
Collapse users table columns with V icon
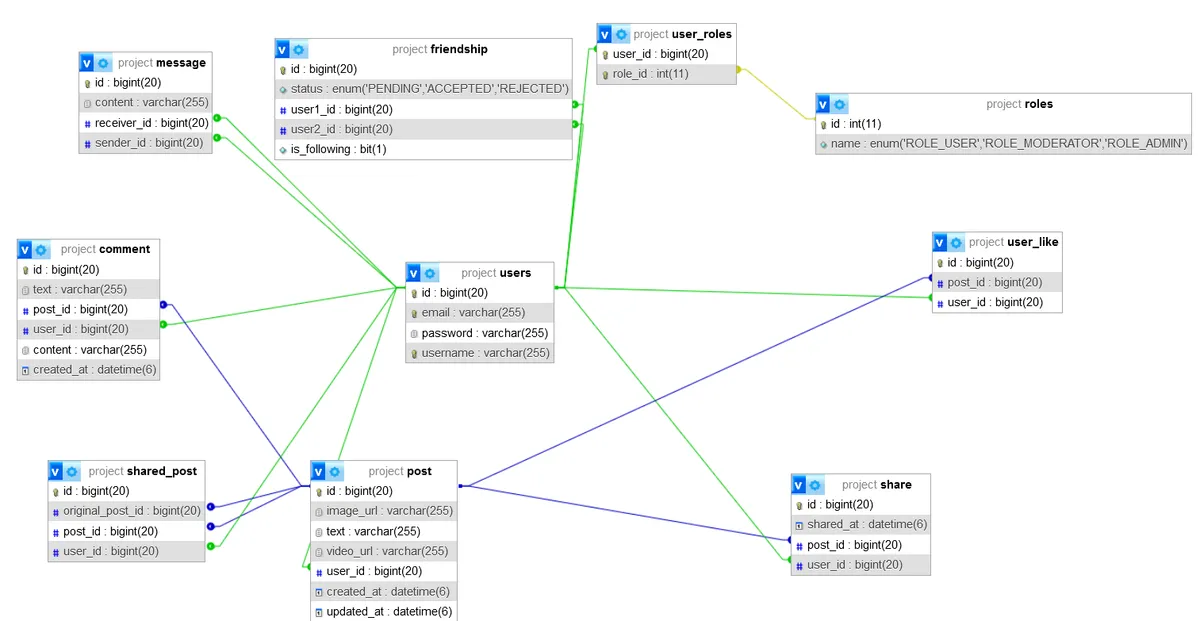[415, 273]
